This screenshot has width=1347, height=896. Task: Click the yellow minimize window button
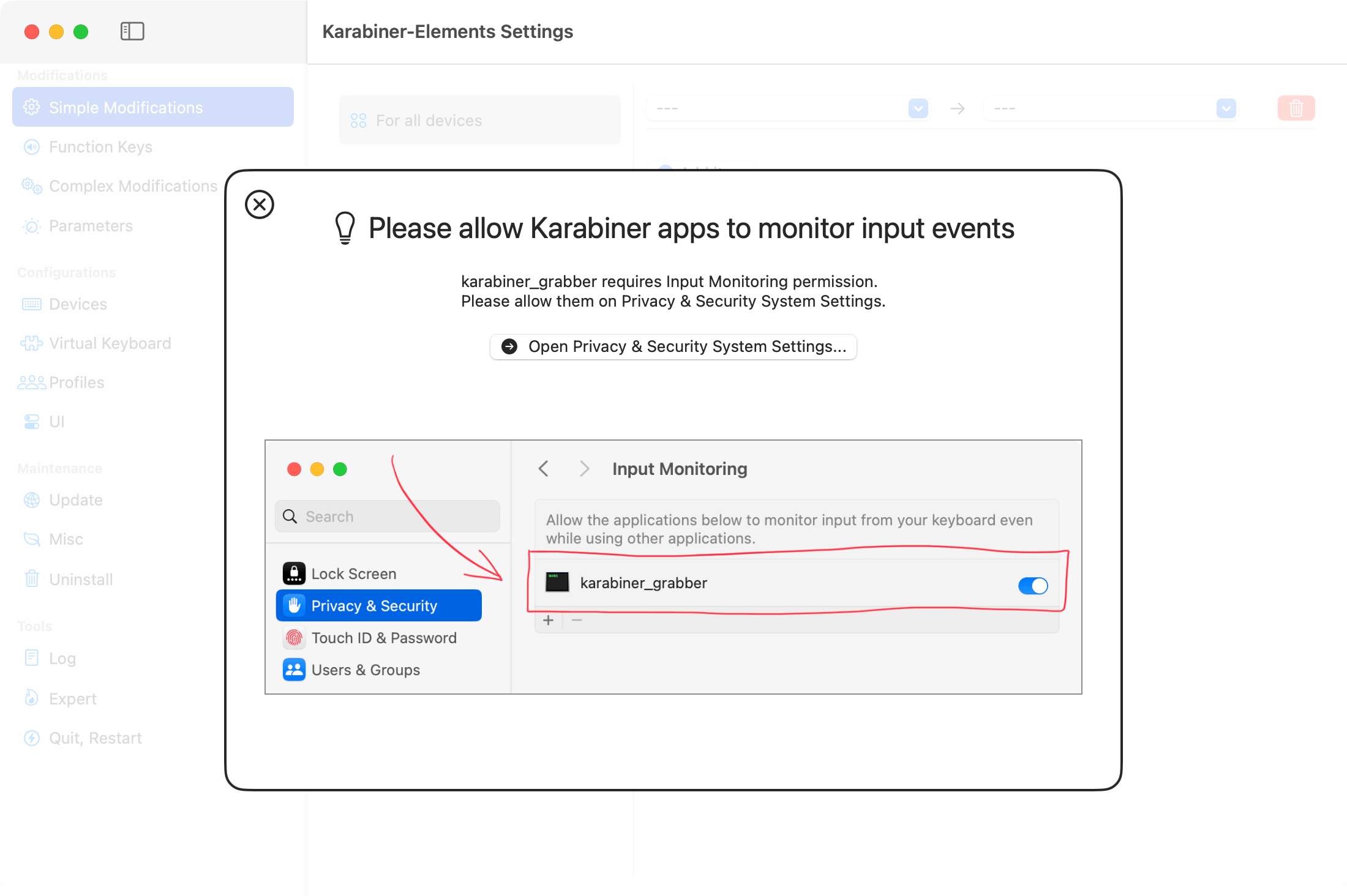click(56, 31)
